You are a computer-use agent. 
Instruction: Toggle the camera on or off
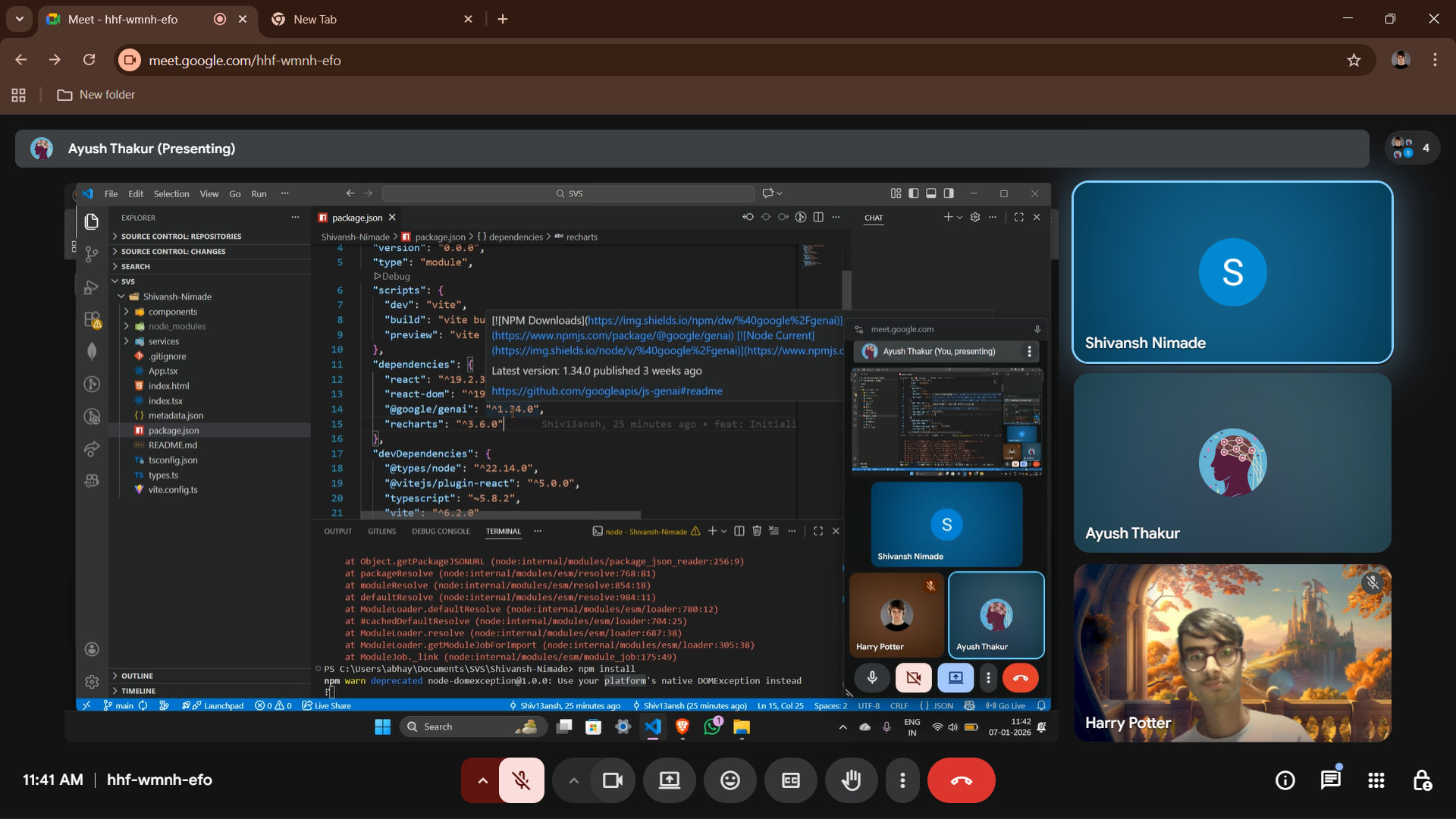coord(612,780)
